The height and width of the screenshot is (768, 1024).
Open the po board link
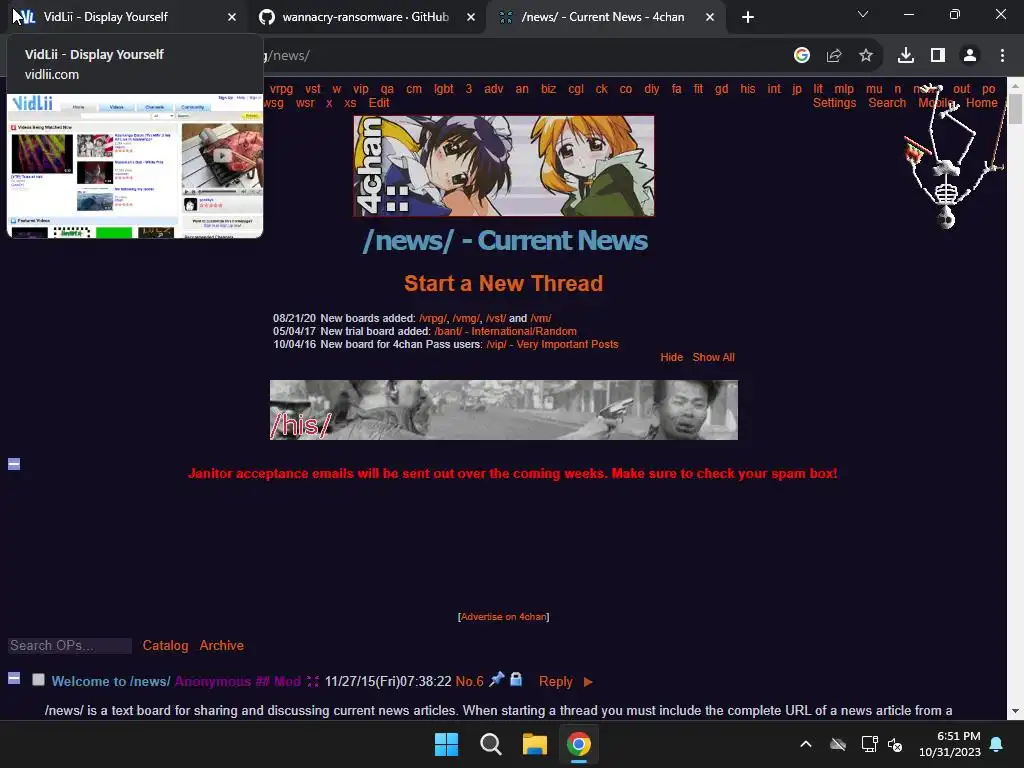point(989,89)
